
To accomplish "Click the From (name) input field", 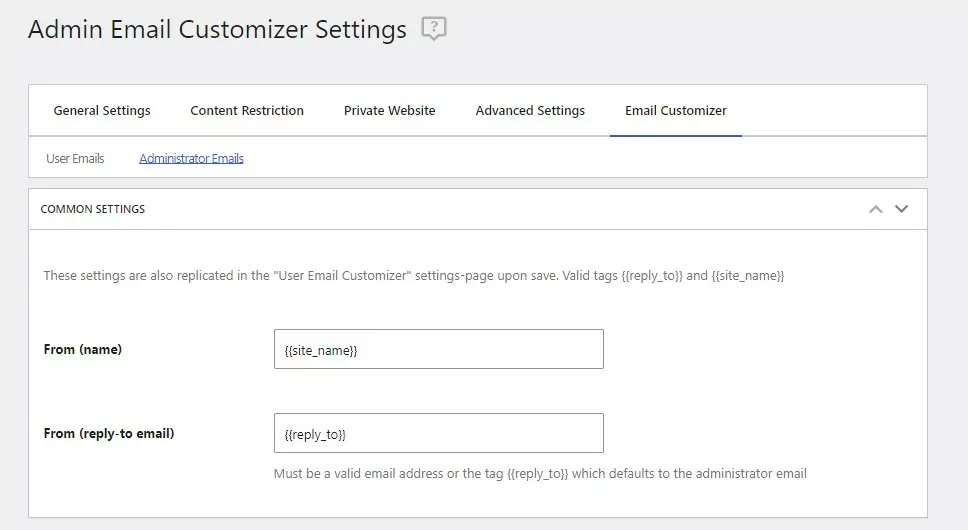I will 439,349.
